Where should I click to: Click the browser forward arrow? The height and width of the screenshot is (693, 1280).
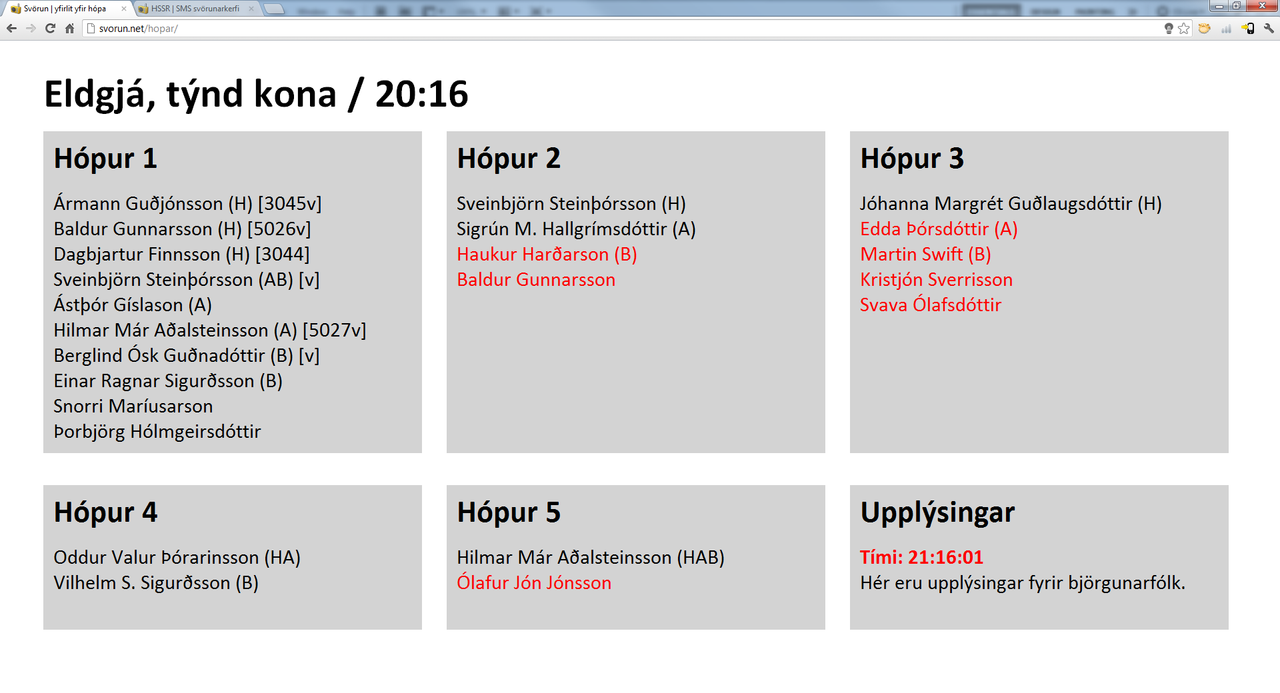pos(30,28)
